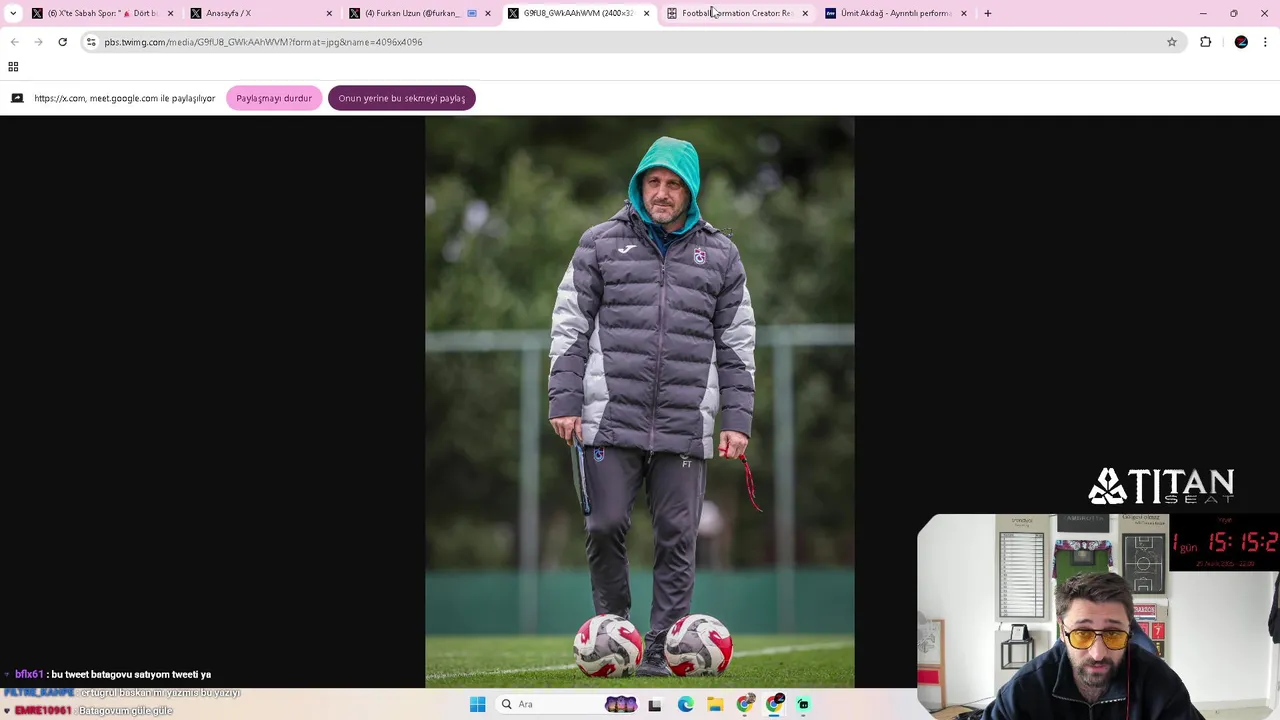Launch Microsoft Edge from taskbar
The image size is (1280, 720).
click(685, 704)
